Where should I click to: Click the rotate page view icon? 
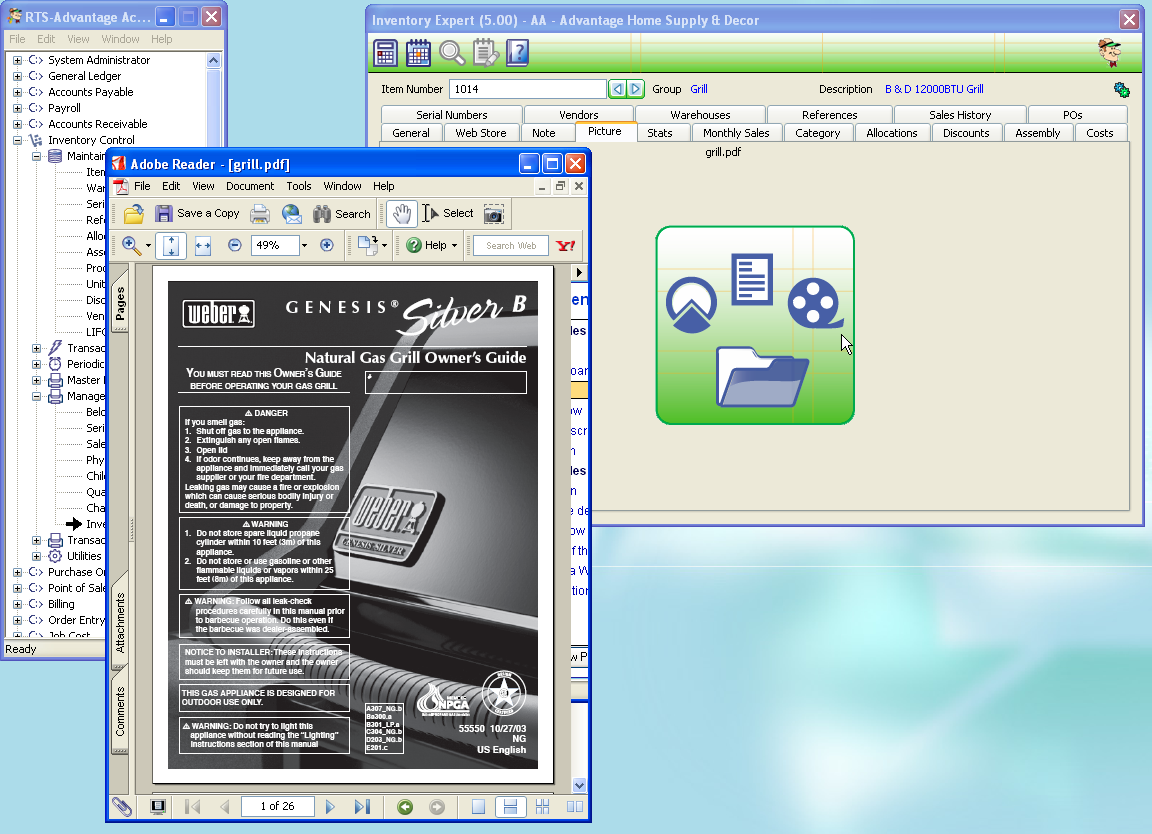click(x=367, y=245)
